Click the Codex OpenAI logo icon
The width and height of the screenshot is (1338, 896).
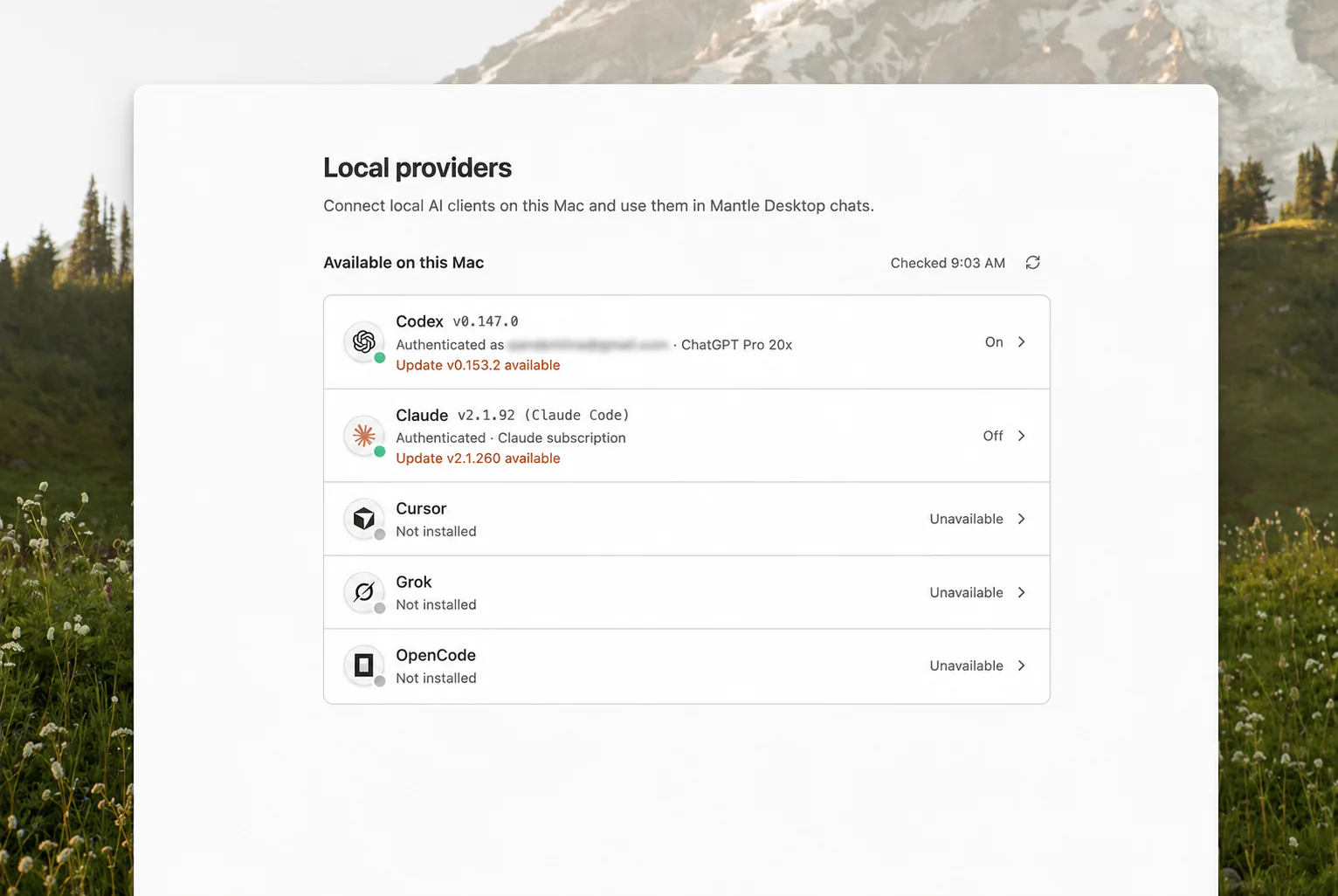point(364,341)
